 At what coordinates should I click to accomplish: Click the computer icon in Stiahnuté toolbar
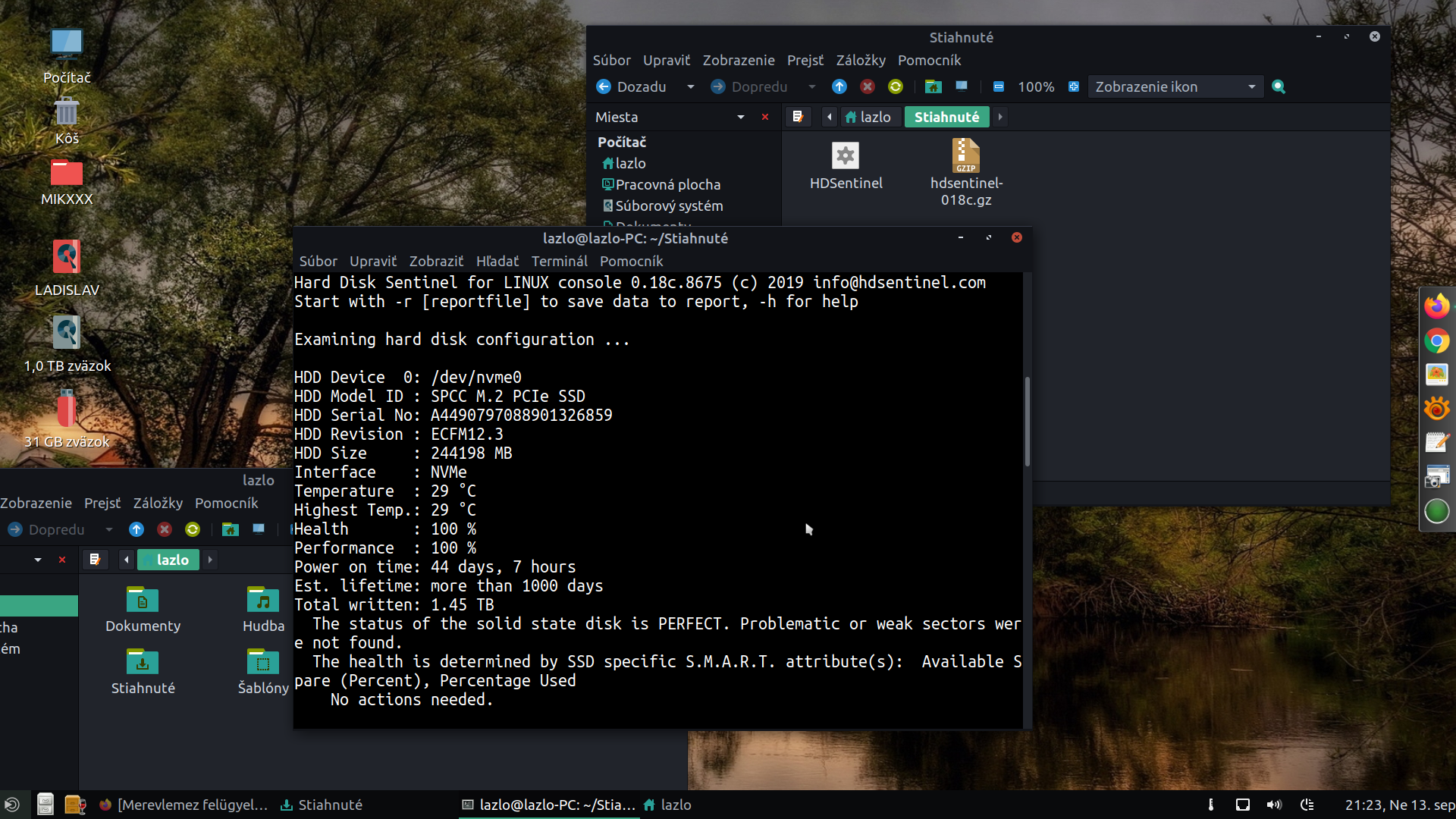[x=962, y=86]
